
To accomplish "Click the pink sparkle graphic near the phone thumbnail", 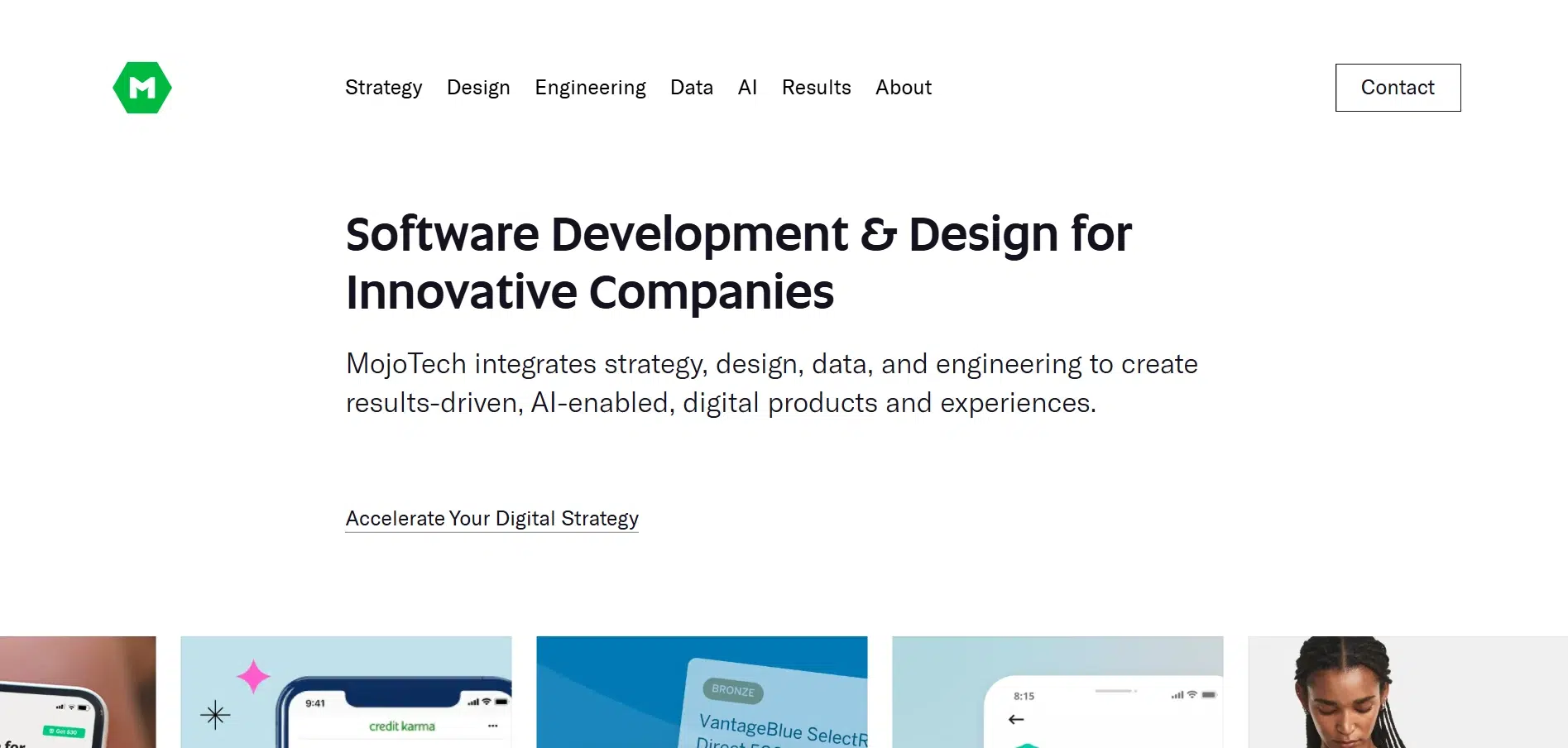I will (253, 677).
